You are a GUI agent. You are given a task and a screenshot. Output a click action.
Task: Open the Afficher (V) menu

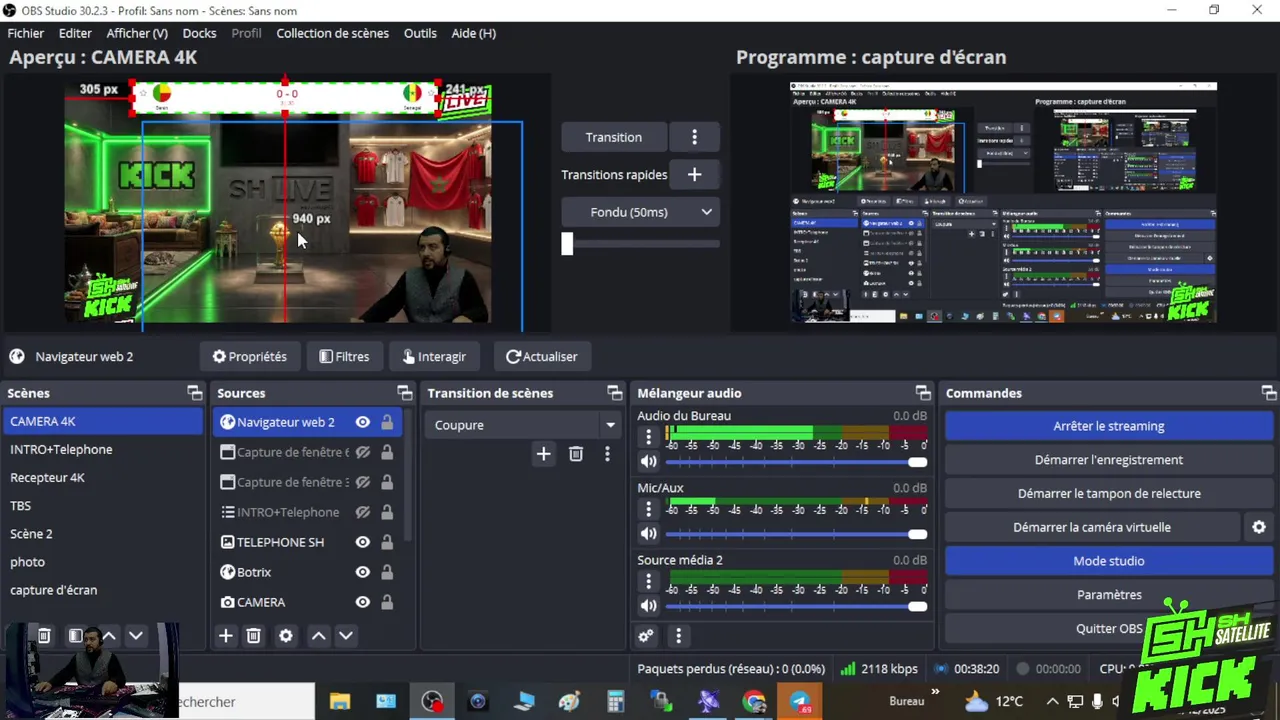click(137, 33)
